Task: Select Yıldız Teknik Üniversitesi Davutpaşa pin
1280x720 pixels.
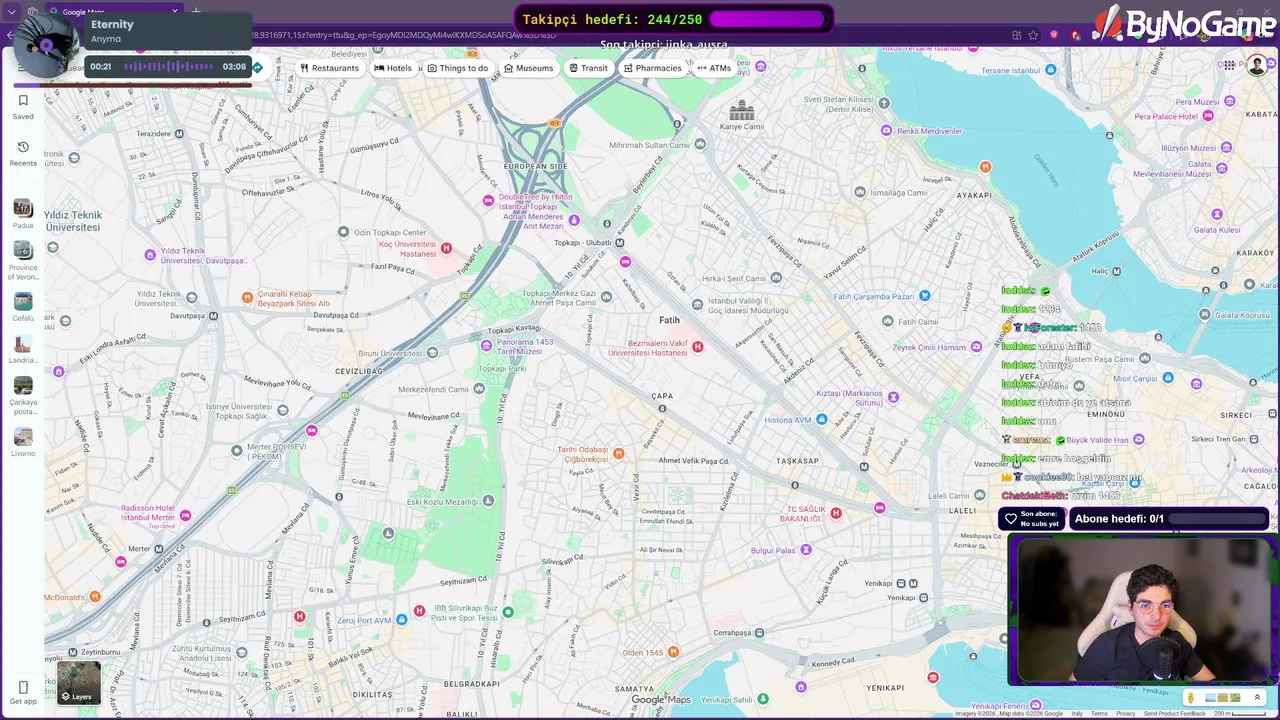Action: [x=150, y=255]
